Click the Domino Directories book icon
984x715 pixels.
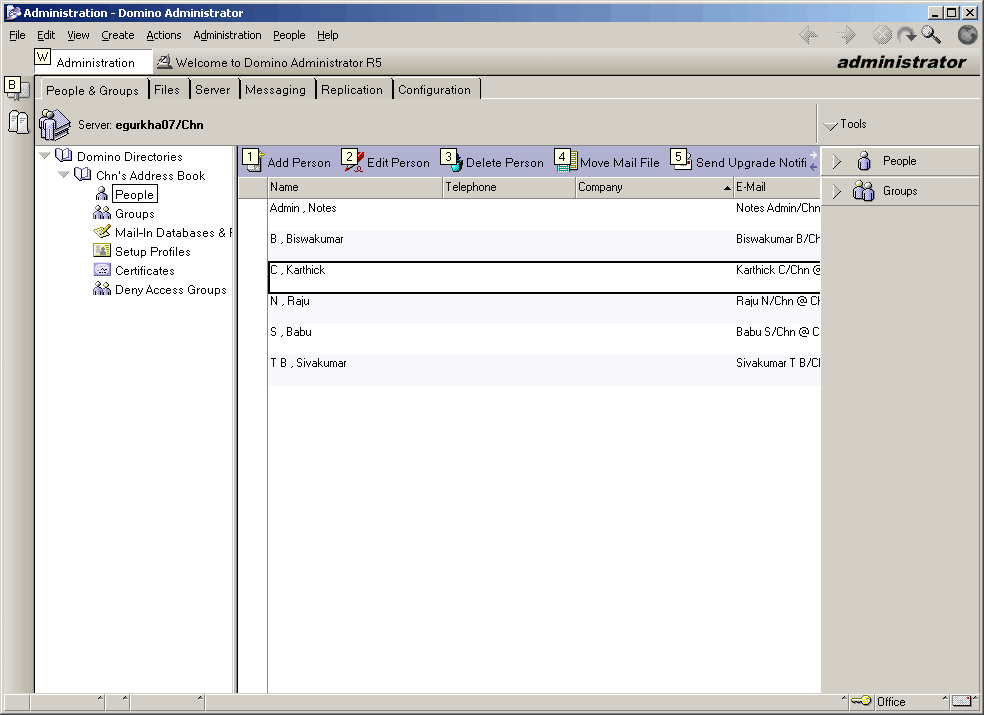click(x=63, y=156)
